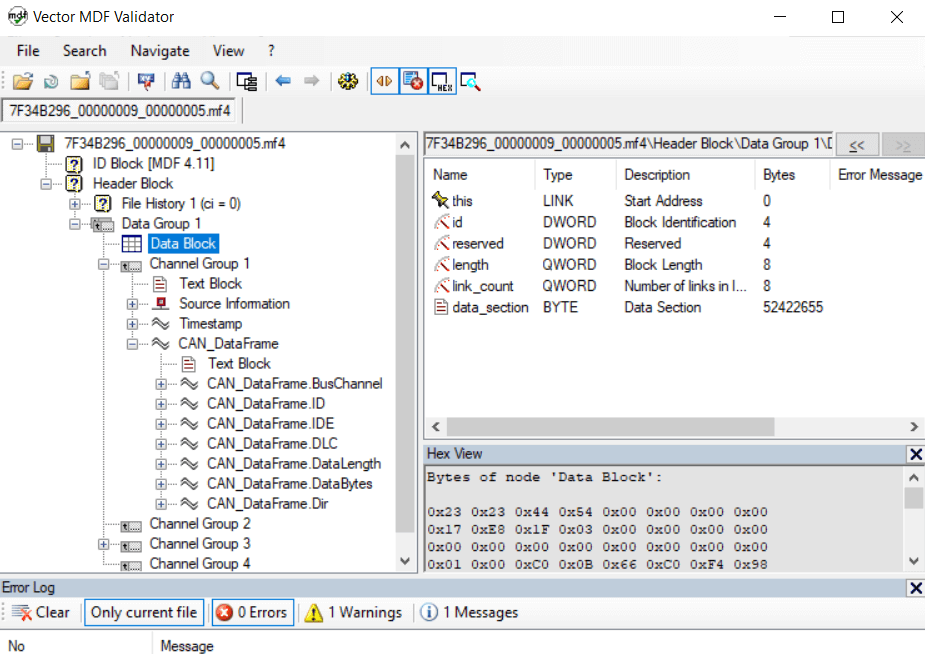Image resolution: width=925 pixels, height=654 pixels.
Task: Click the Close all files icon
Action: pyautogui.click(x=109, y=81)
